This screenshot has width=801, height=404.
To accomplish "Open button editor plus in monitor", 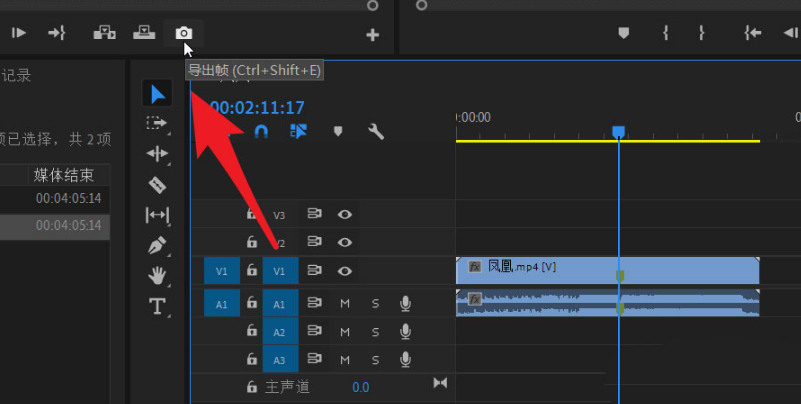I will click(373, 35).
